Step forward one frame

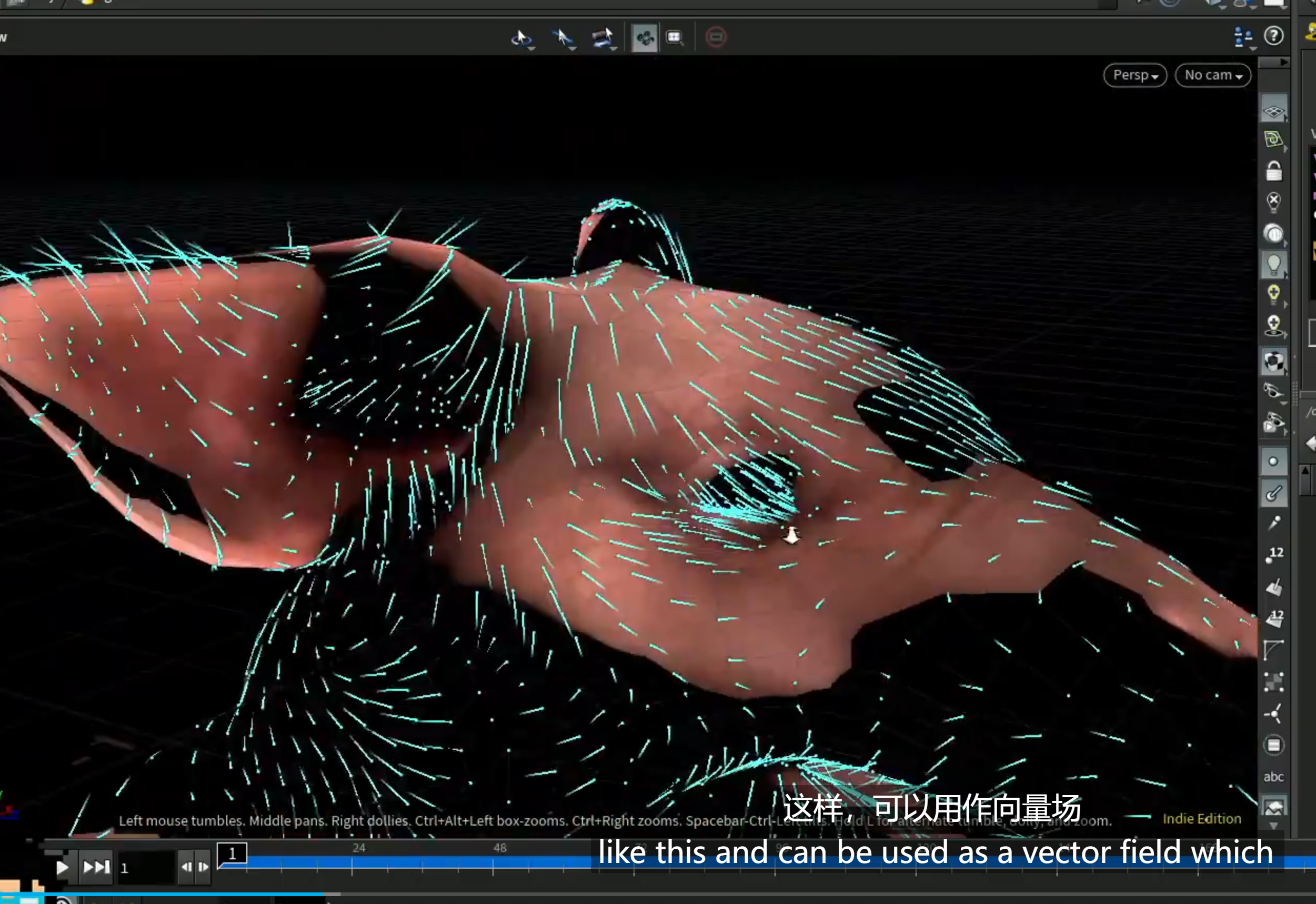pyautogui.click(x=203, y=867)
